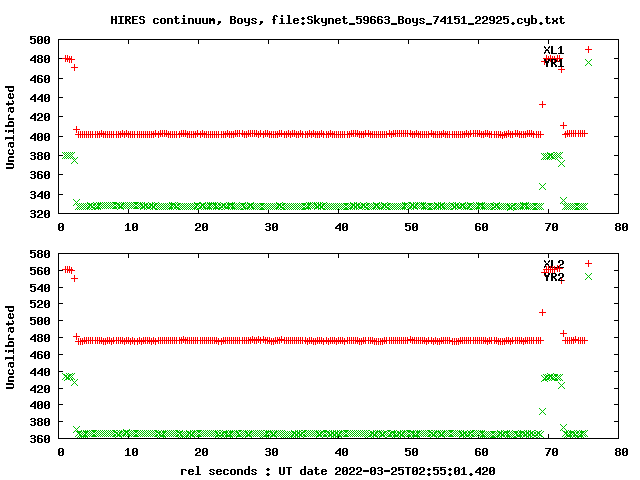Image resolution: width=640 pixels, height=480 pixels.
Task: Click the 60 tick label under the lower plot
Action: [x=481, y=452]
